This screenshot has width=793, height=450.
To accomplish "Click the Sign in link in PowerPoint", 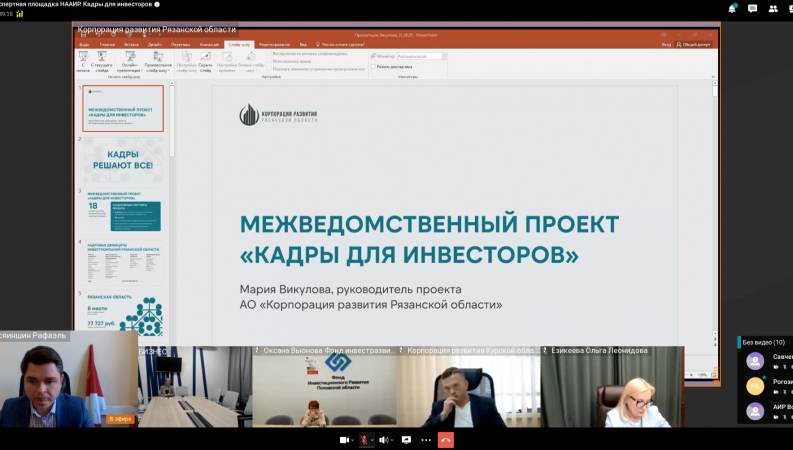I will click(667, 44).
